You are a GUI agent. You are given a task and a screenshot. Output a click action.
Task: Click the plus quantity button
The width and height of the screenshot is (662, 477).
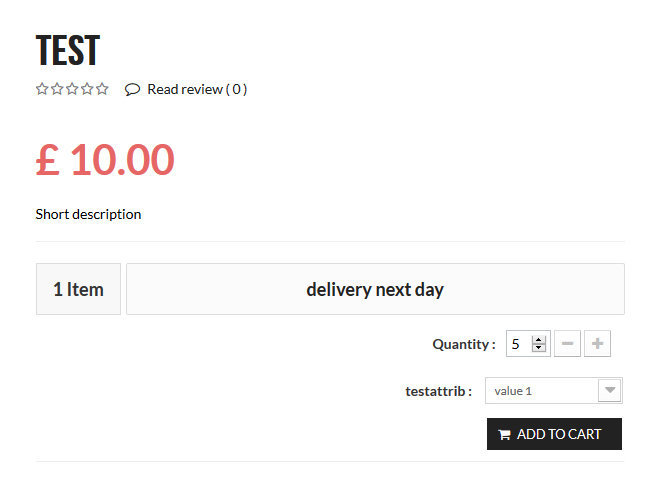tap(597, 344)
